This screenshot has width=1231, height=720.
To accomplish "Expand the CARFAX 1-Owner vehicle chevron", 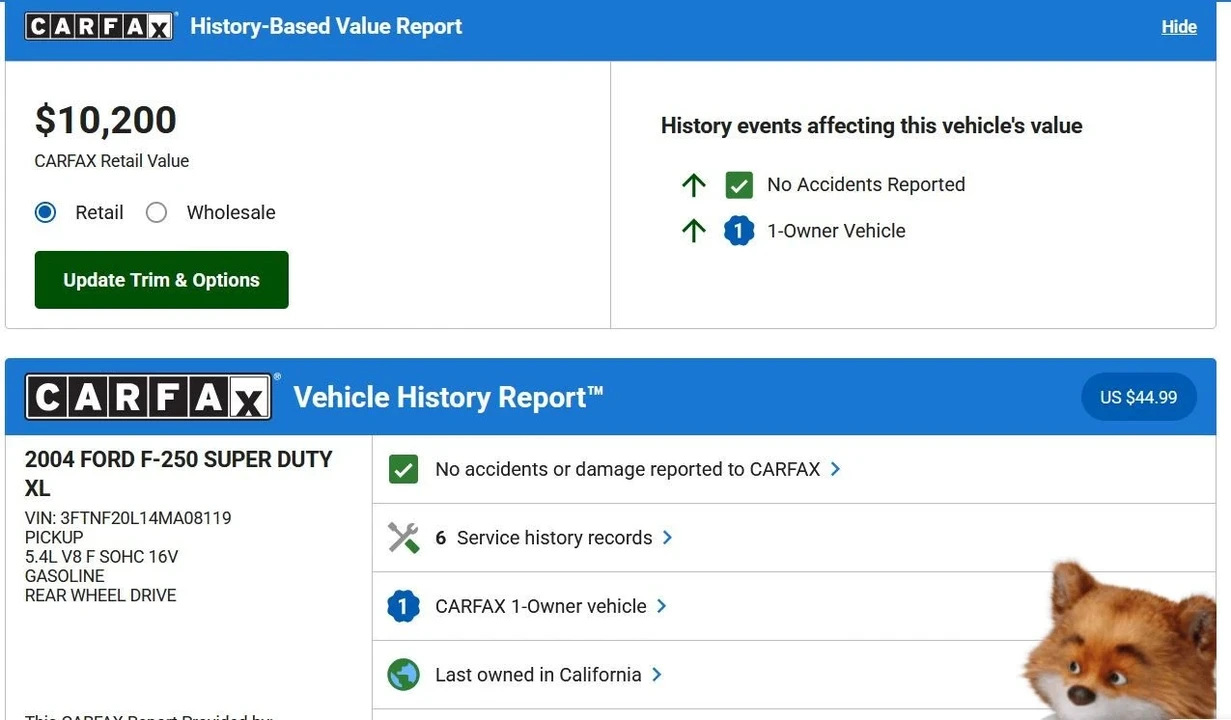I will [x=661, y=606].
